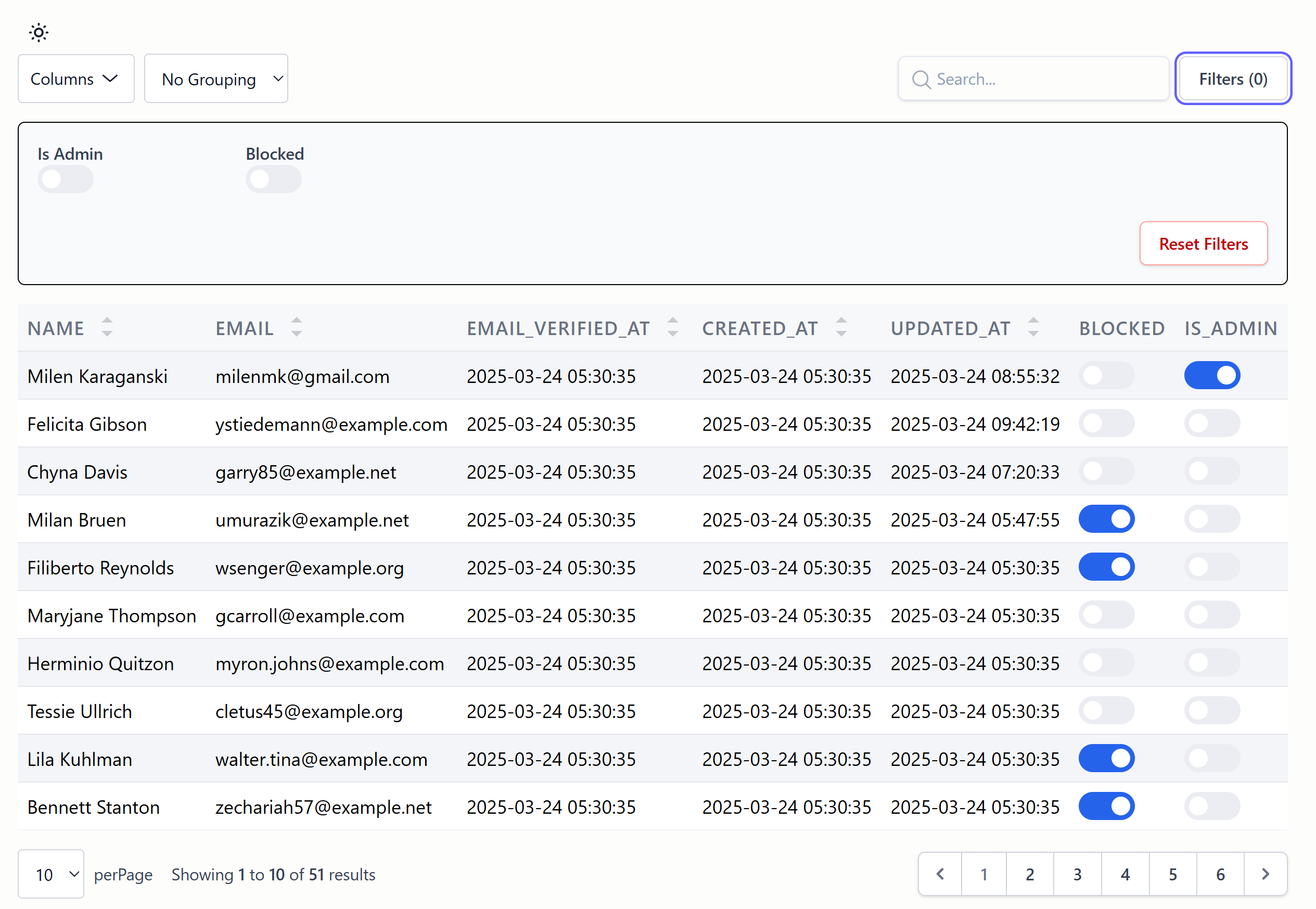Image resolution: width=1316 pixels, height=909 pixels.
Task: Jump to page 6
Action: 1220,874
